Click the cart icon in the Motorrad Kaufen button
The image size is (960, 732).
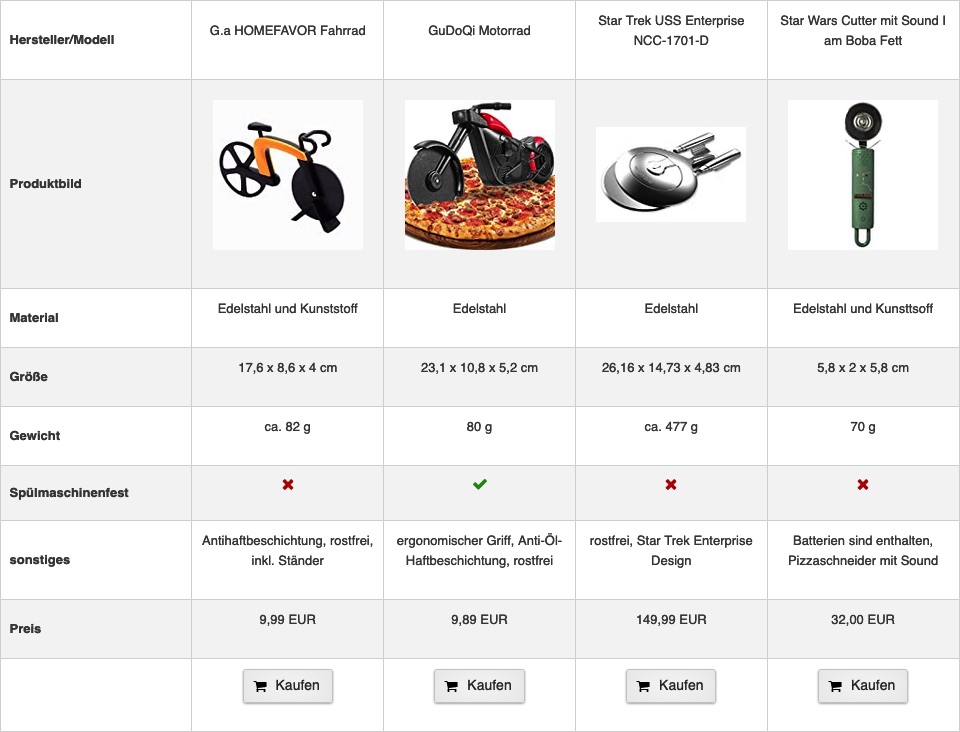tap(452, 686)
